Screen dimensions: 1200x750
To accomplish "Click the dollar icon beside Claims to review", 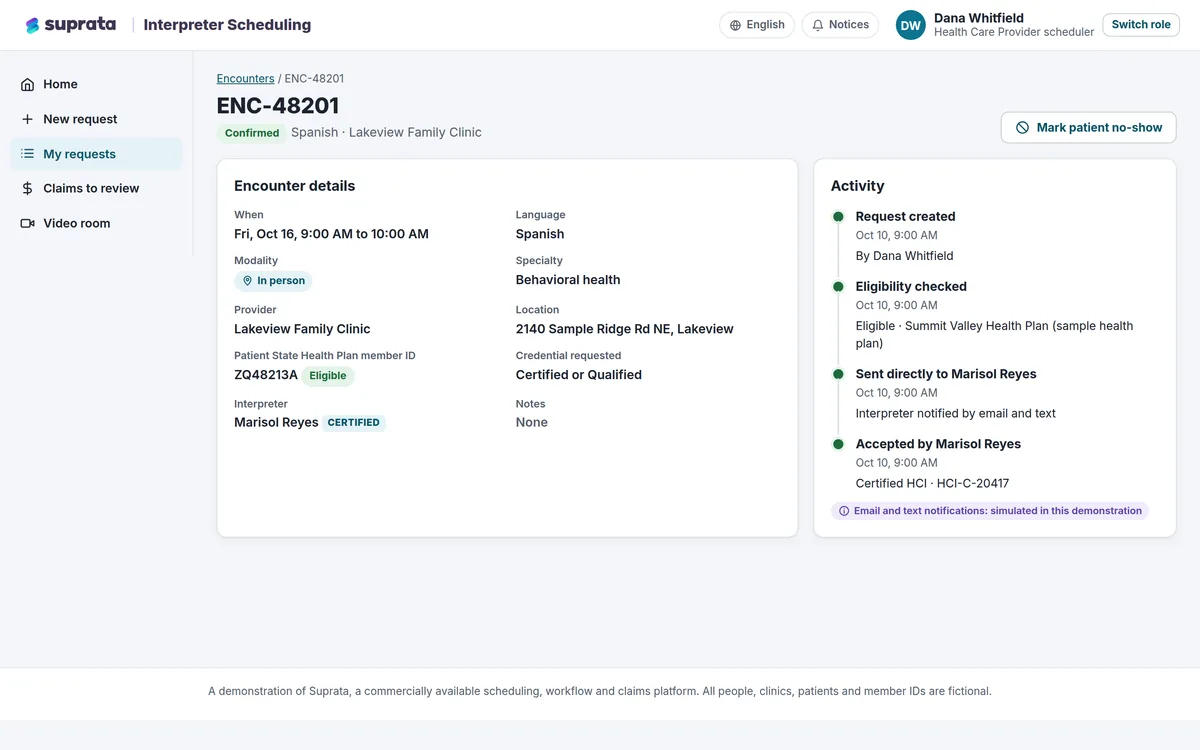I will pos(27,188).
